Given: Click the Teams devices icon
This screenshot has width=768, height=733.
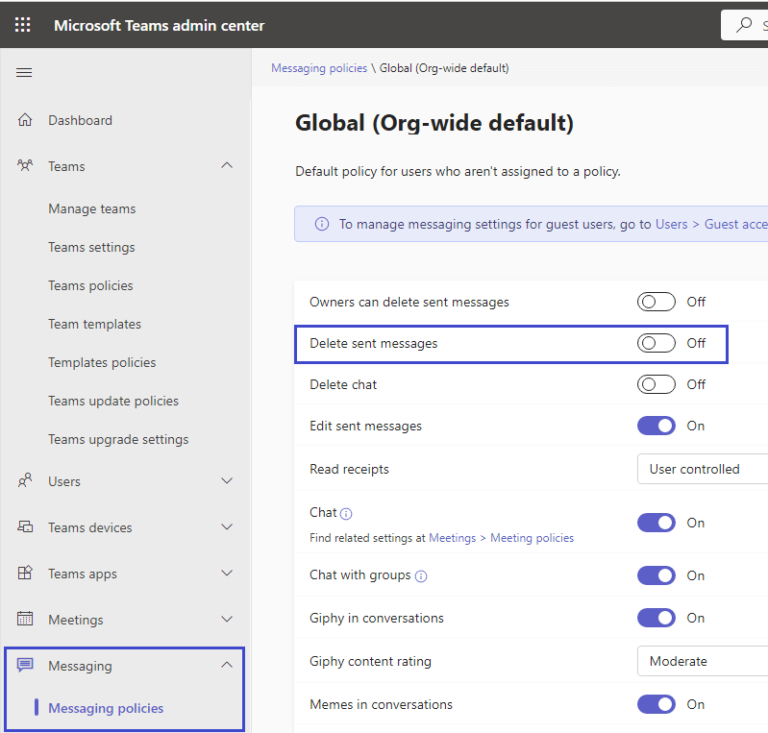Looking at the screenshot, I should [x=25, y=527].
